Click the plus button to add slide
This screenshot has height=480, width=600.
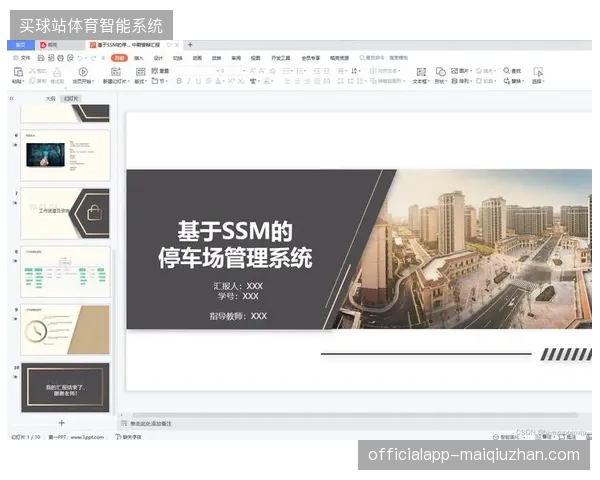pyautogui.click(x=62, y=423)
